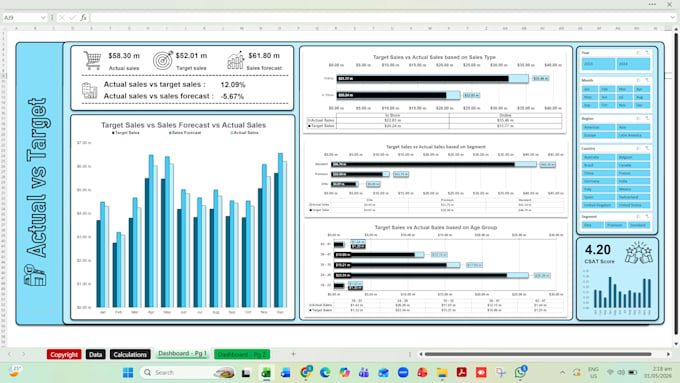Image resolution: width=680 pixels, height=383 pixels.
Task: Click horizontal scrollbar right arrow
Action: point(669,354)
